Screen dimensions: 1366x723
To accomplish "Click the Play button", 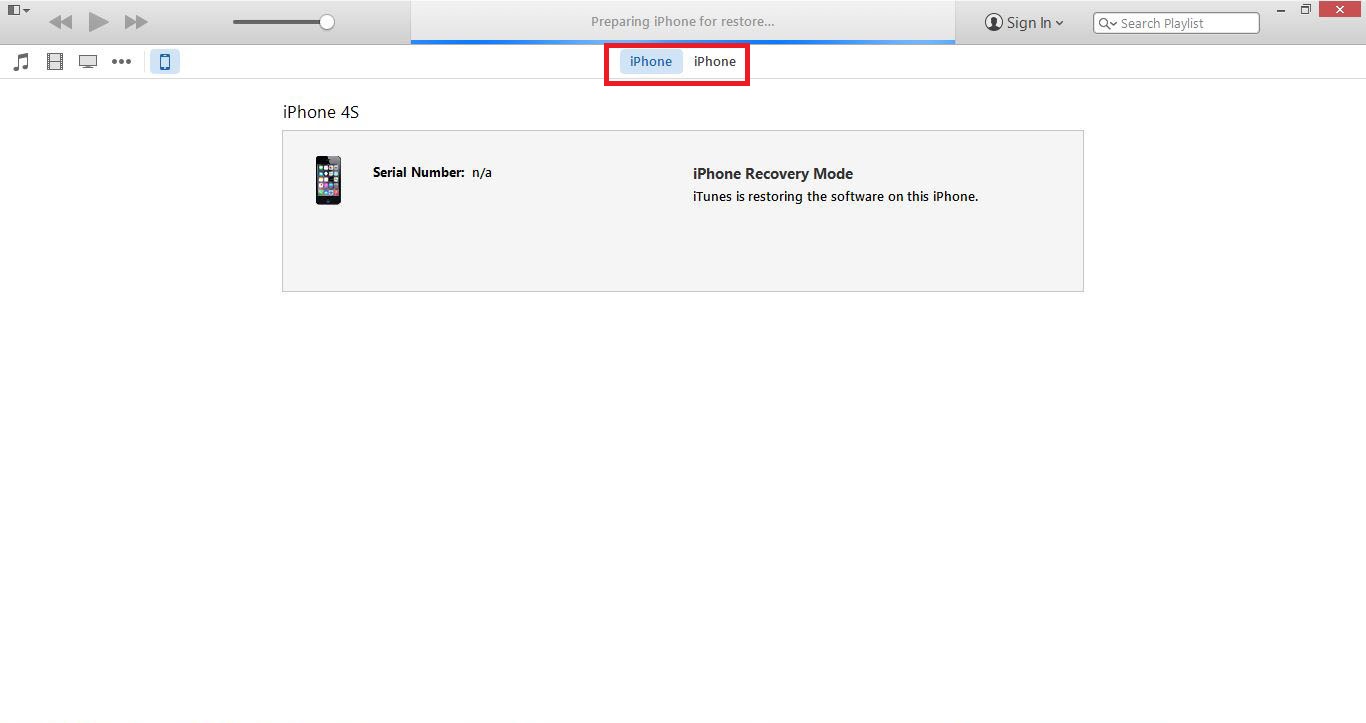I will (x=98, y=22).
